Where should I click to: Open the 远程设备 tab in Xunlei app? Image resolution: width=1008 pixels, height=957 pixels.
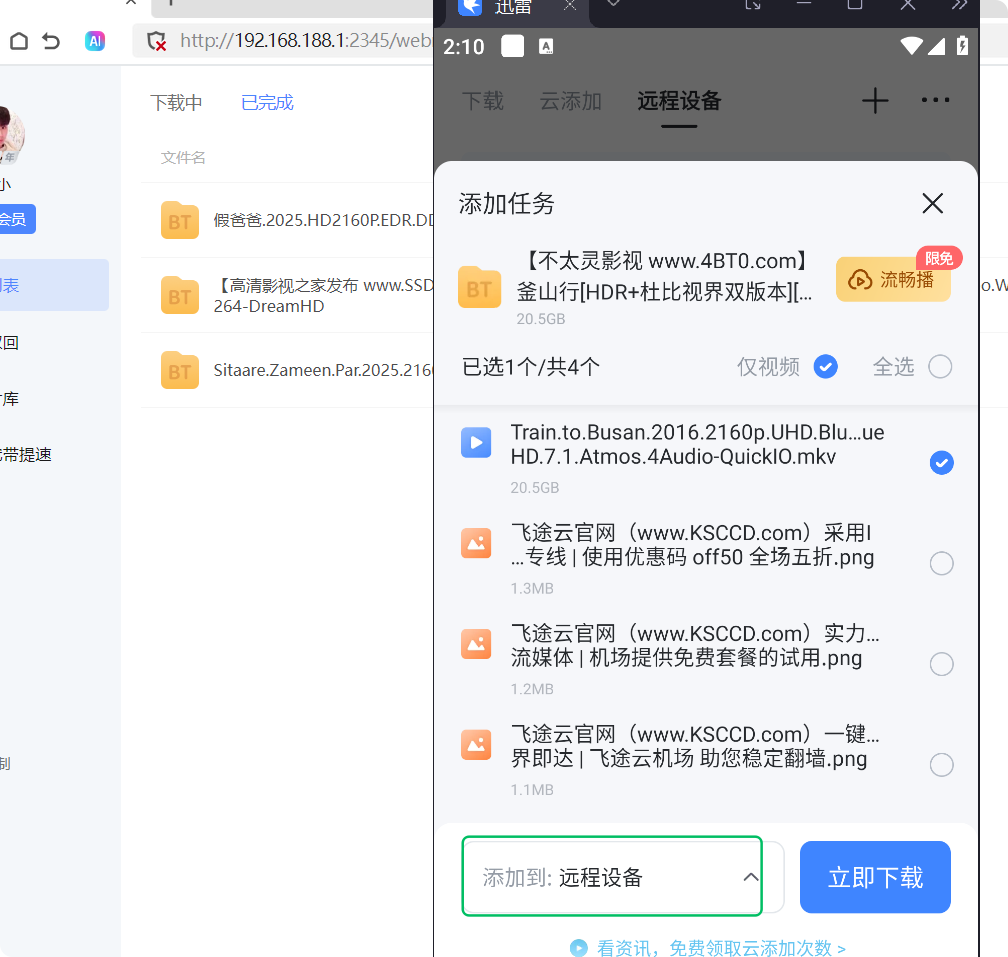click(680, 101)
